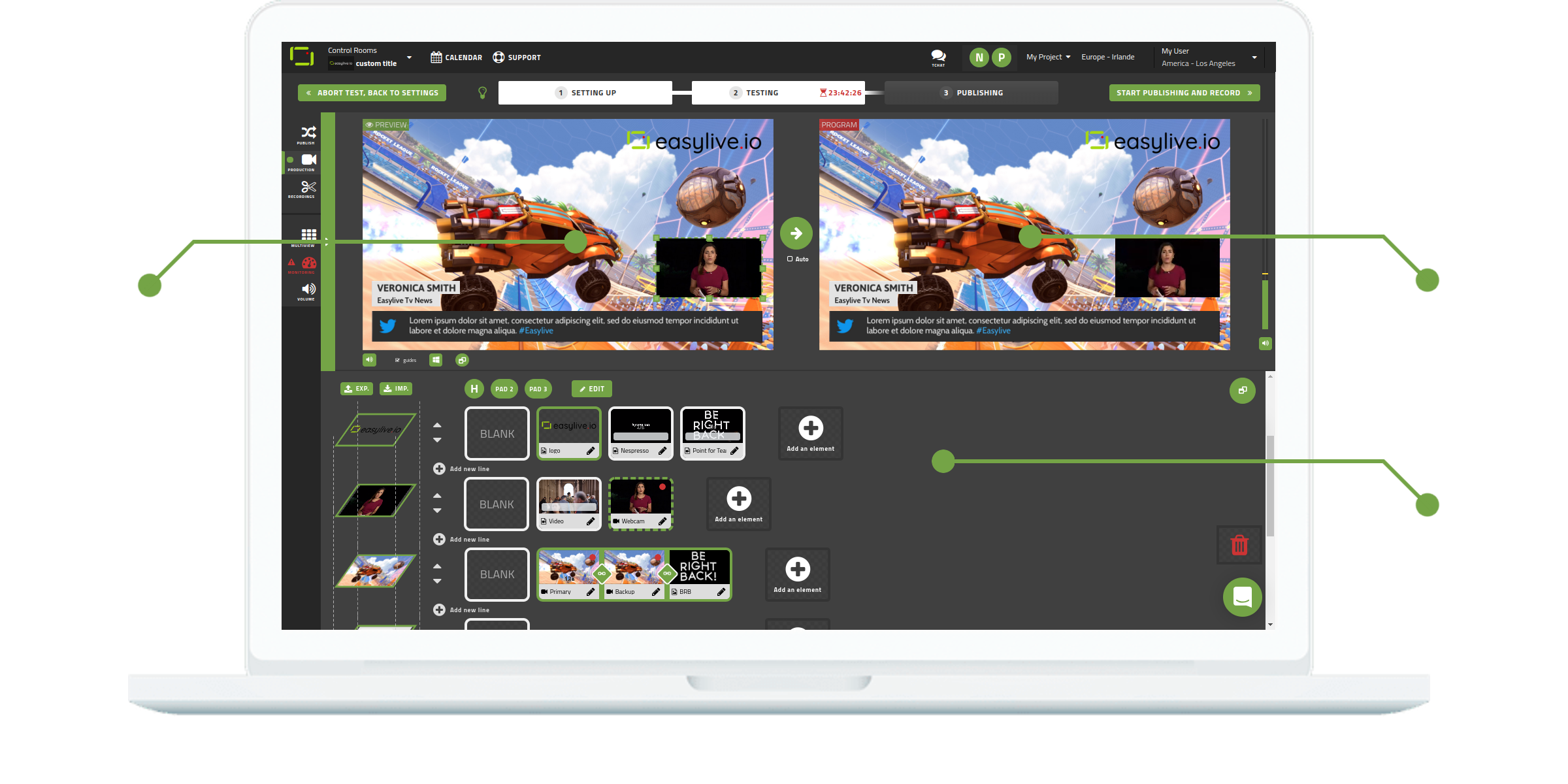Switch to Pad 2
1568x784 pixels.
504,389
